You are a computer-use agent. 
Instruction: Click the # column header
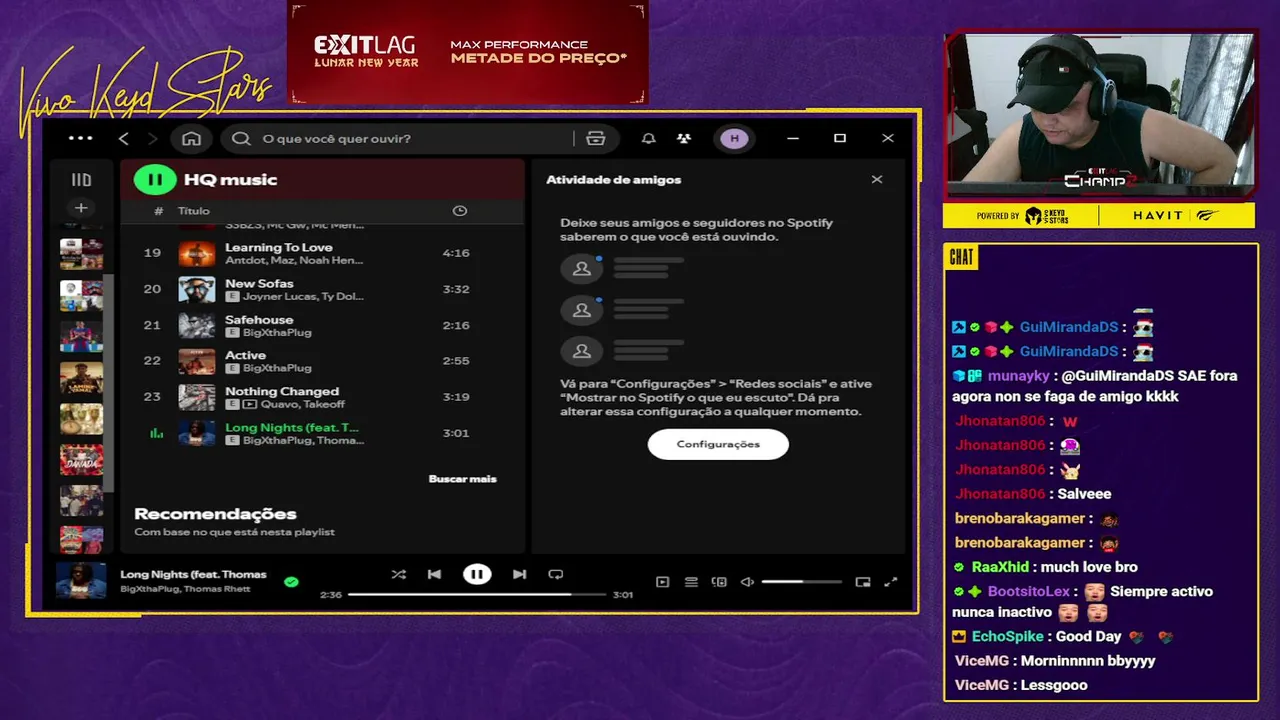pyautogui.click(x=158, y=211)
